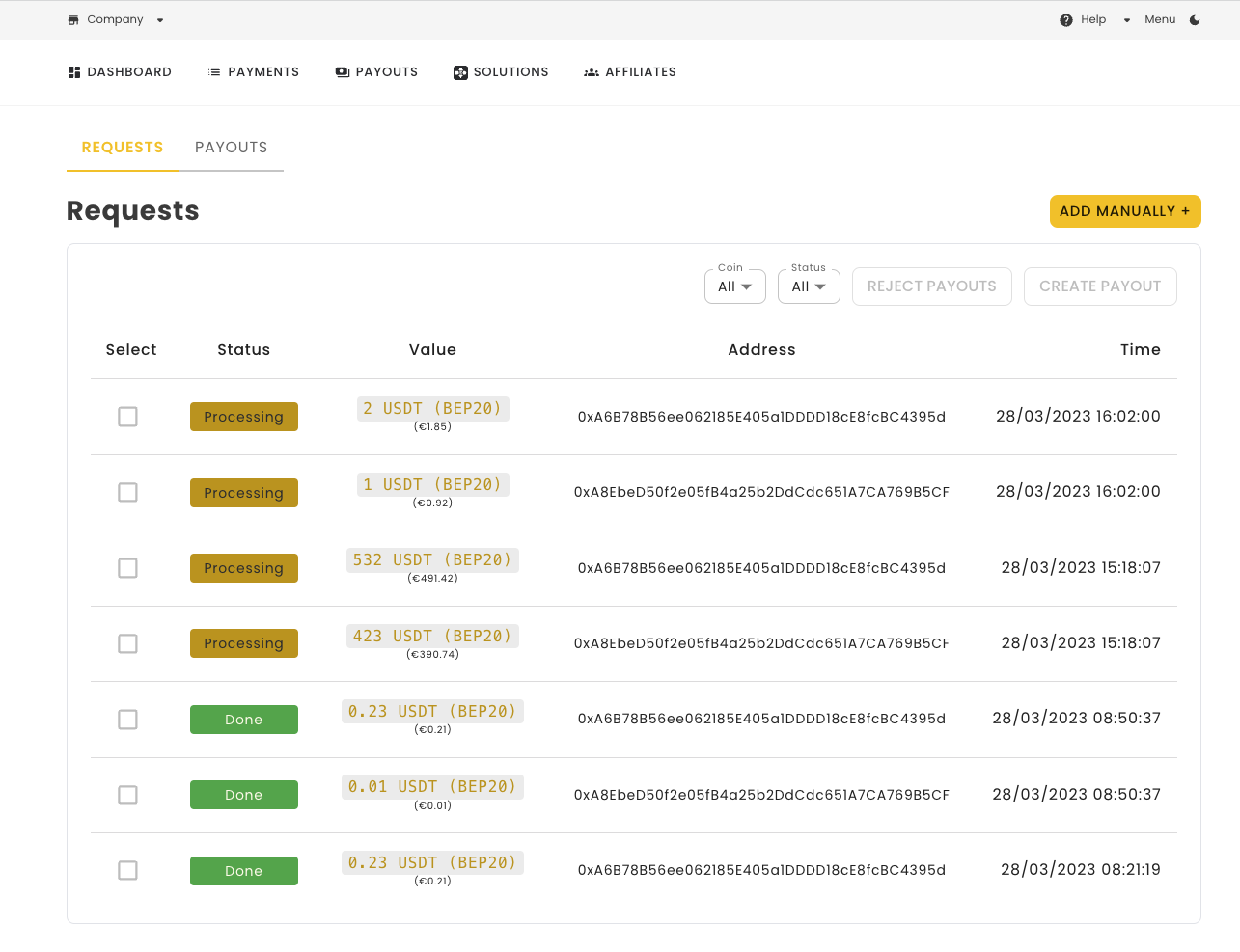Click the 0.01 USDT (BEP20) value
Screen dimensions: 1240x952
click(432, 786)
